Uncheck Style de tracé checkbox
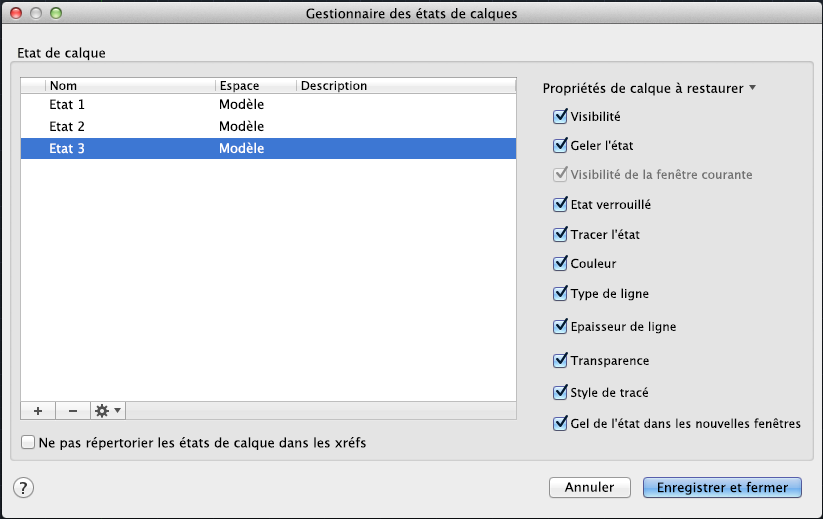823x519 pixels. 560,393
